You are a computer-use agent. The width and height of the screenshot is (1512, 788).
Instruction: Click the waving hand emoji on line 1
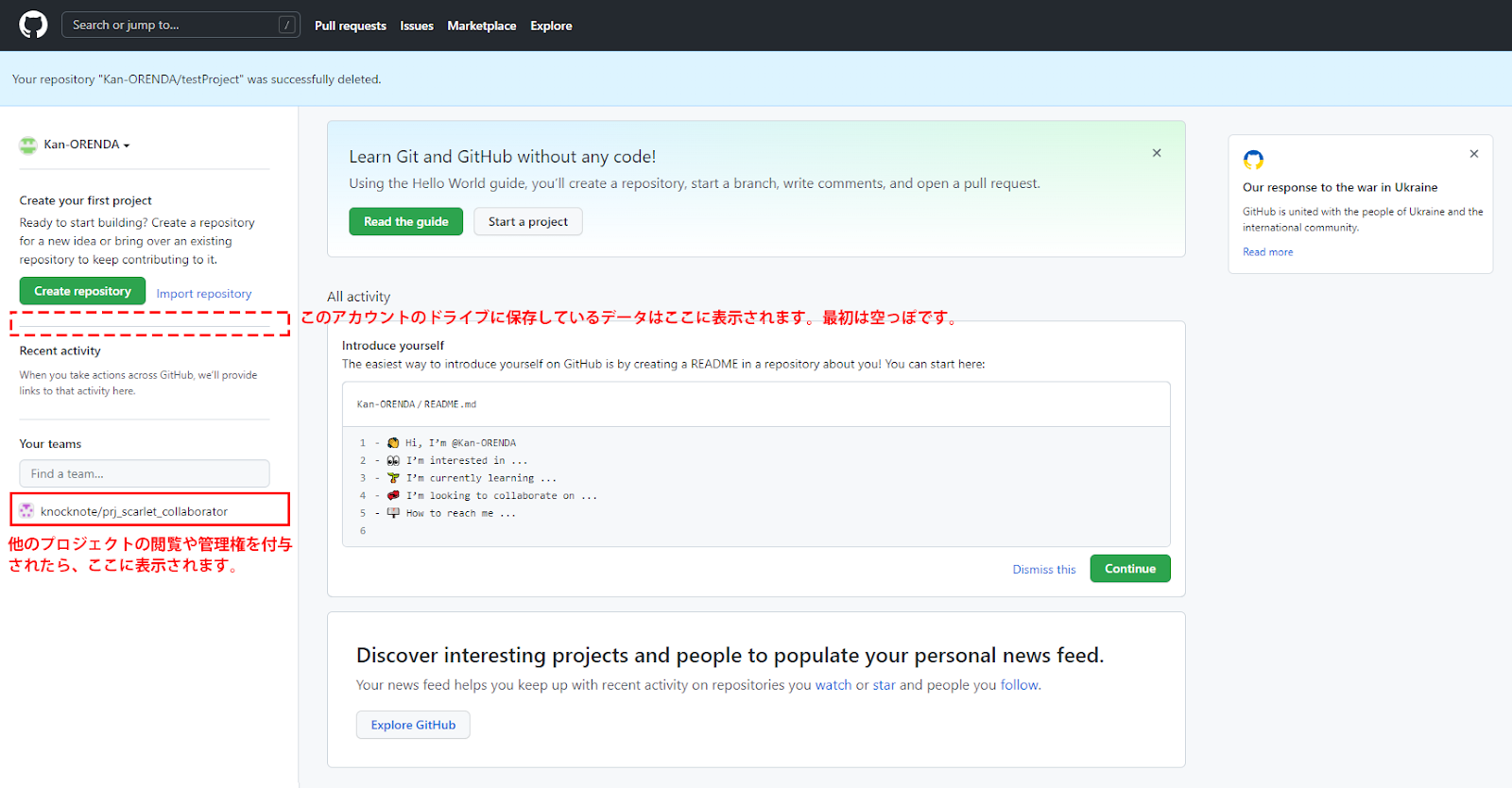(393, 442)
